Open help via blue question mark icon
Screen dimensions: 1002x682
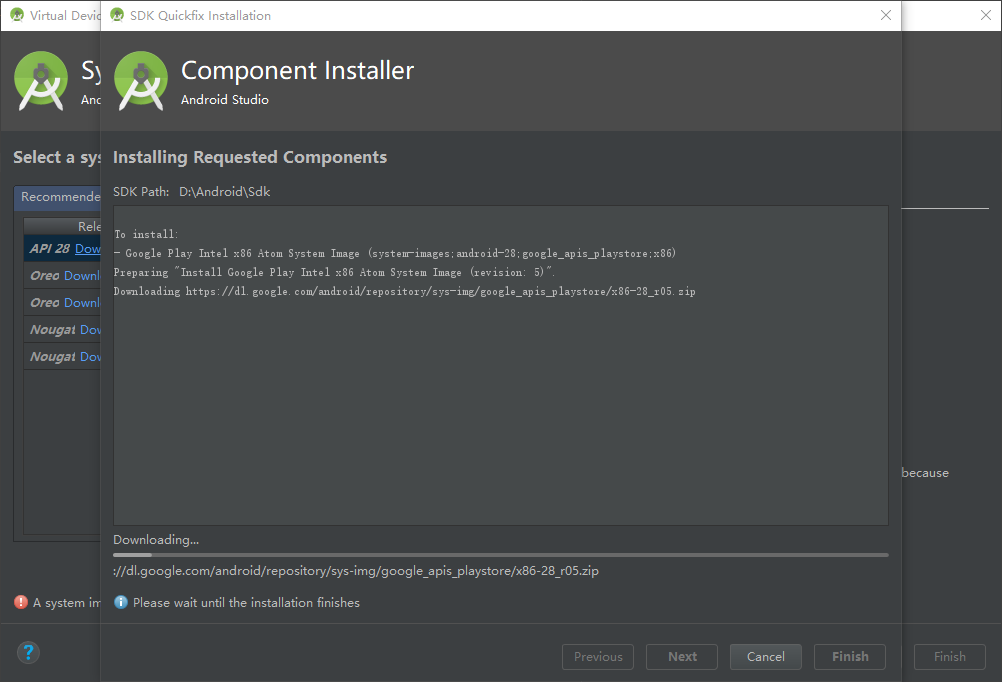pyautogui.click(x=28, y=653)
